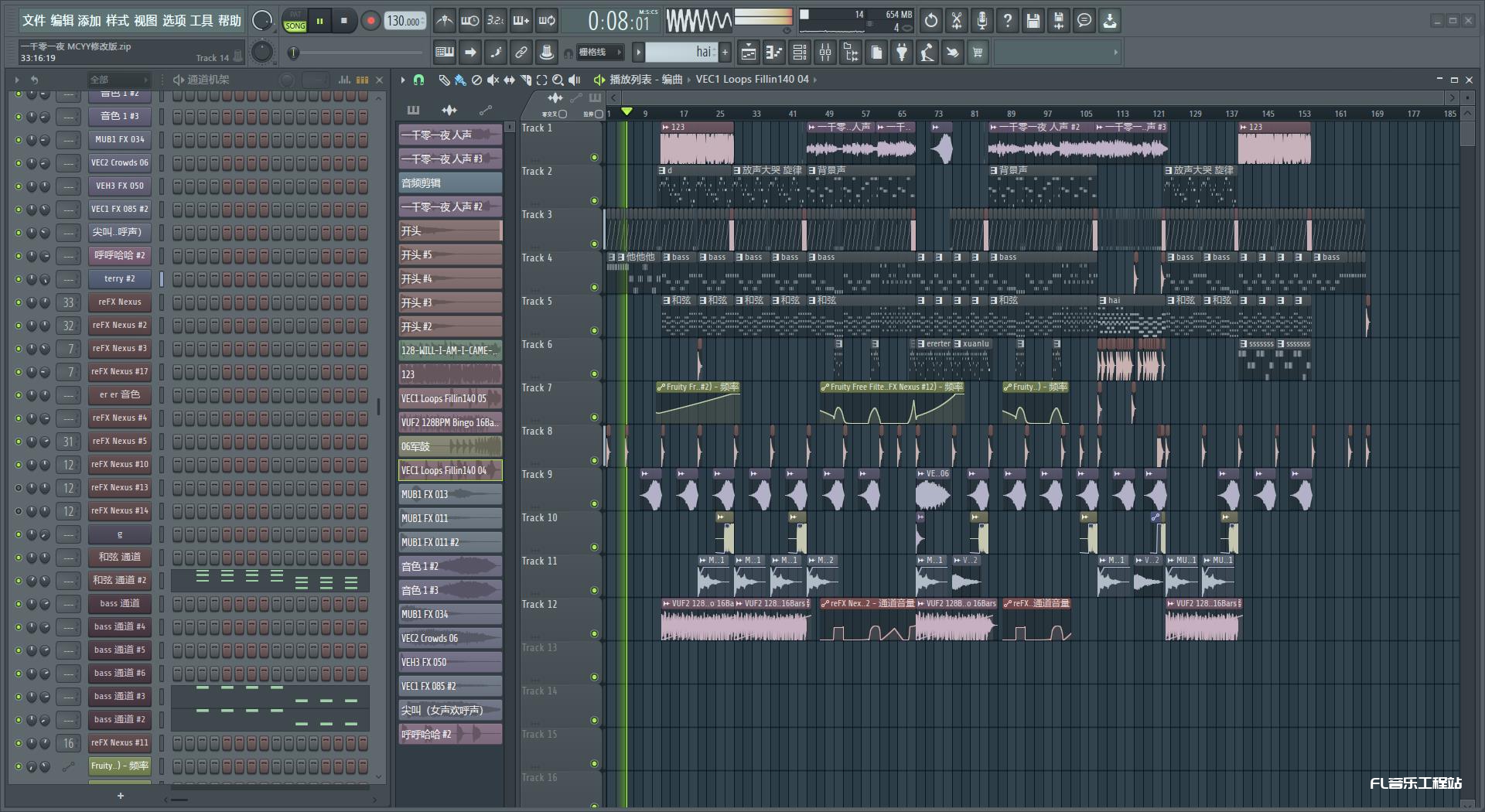1485x812 pixels.
Task: Open the piano roll icon
Action: (774, 53)
